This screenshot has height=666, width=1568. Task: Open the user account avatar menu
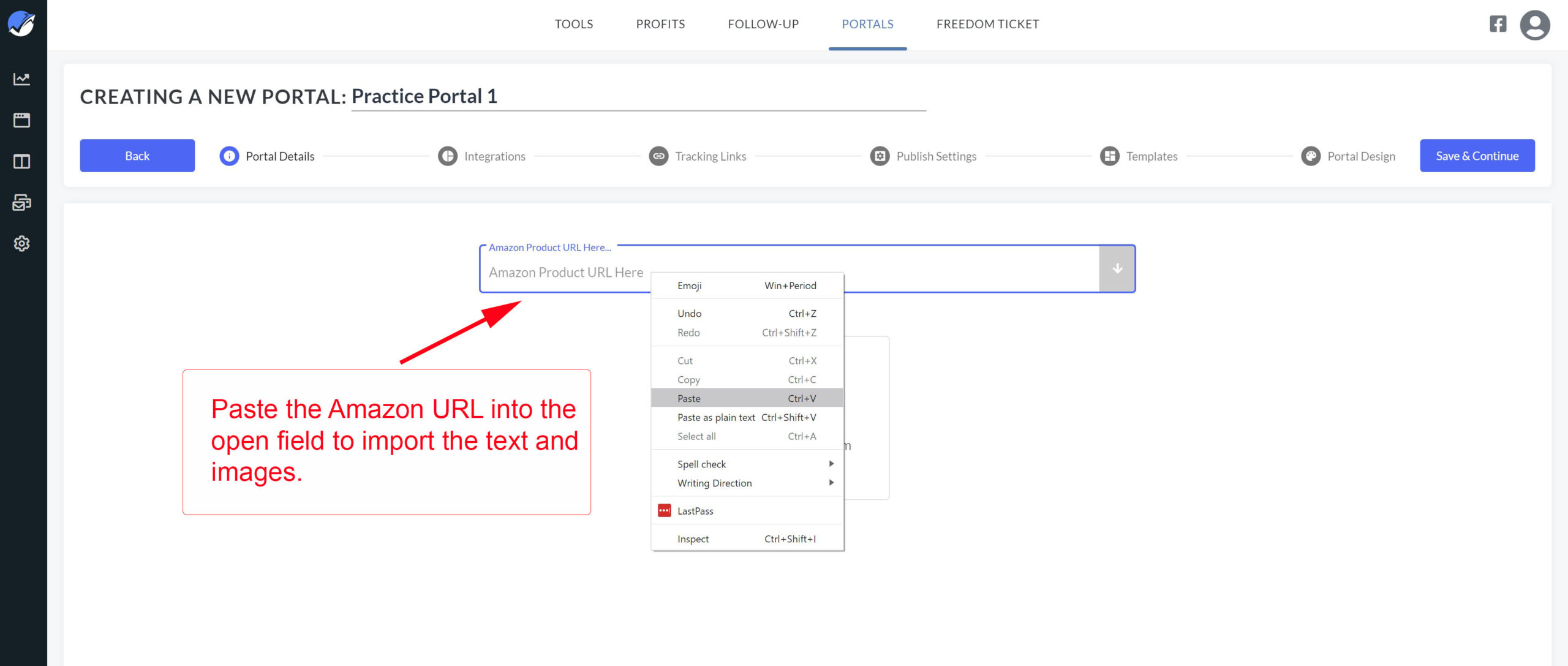click(x=1534, y=25)
